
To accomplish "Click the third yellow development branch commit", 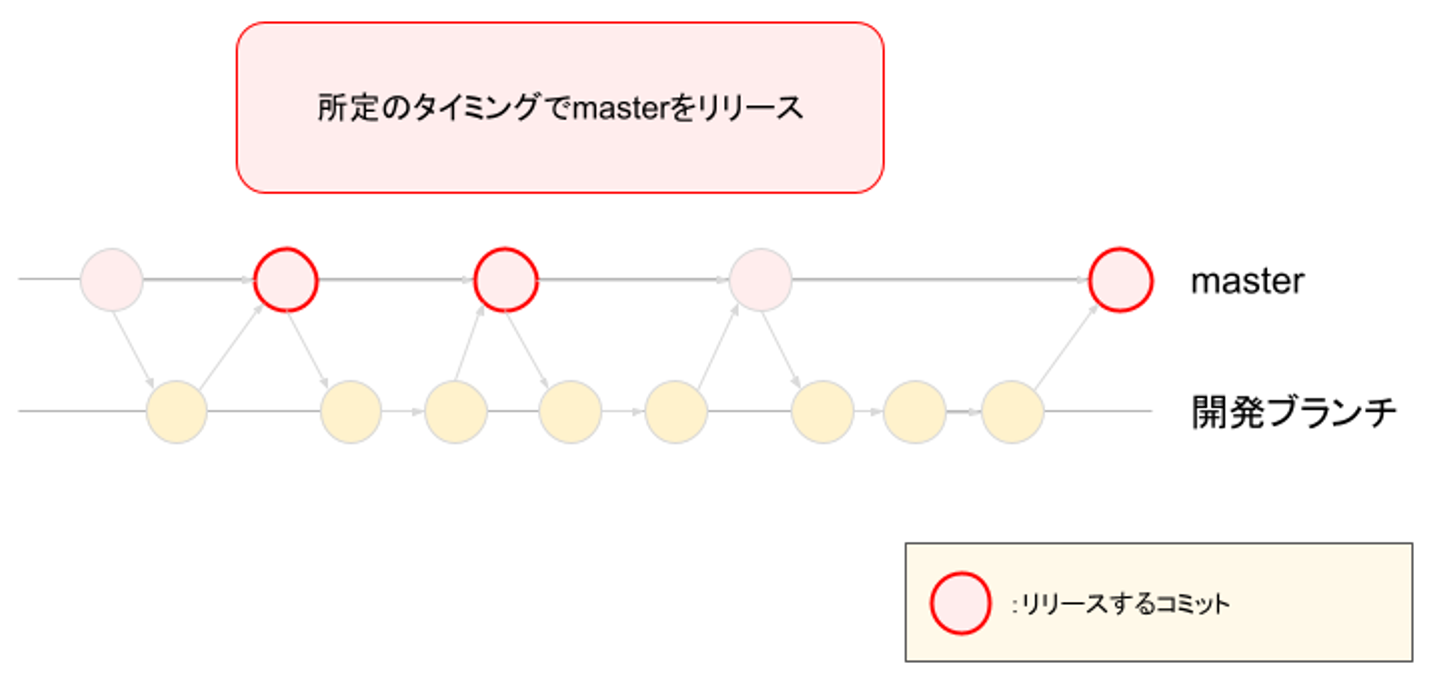I will click(456, 411).
